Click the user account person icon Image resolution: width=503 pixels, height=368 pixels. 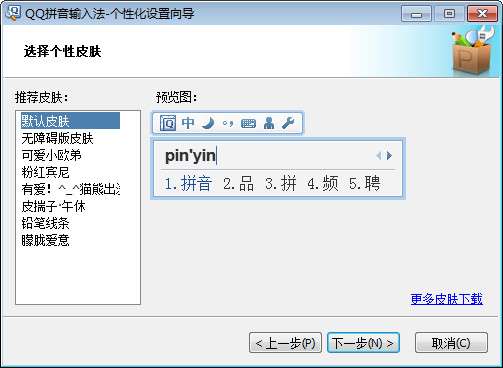(269, 123)
